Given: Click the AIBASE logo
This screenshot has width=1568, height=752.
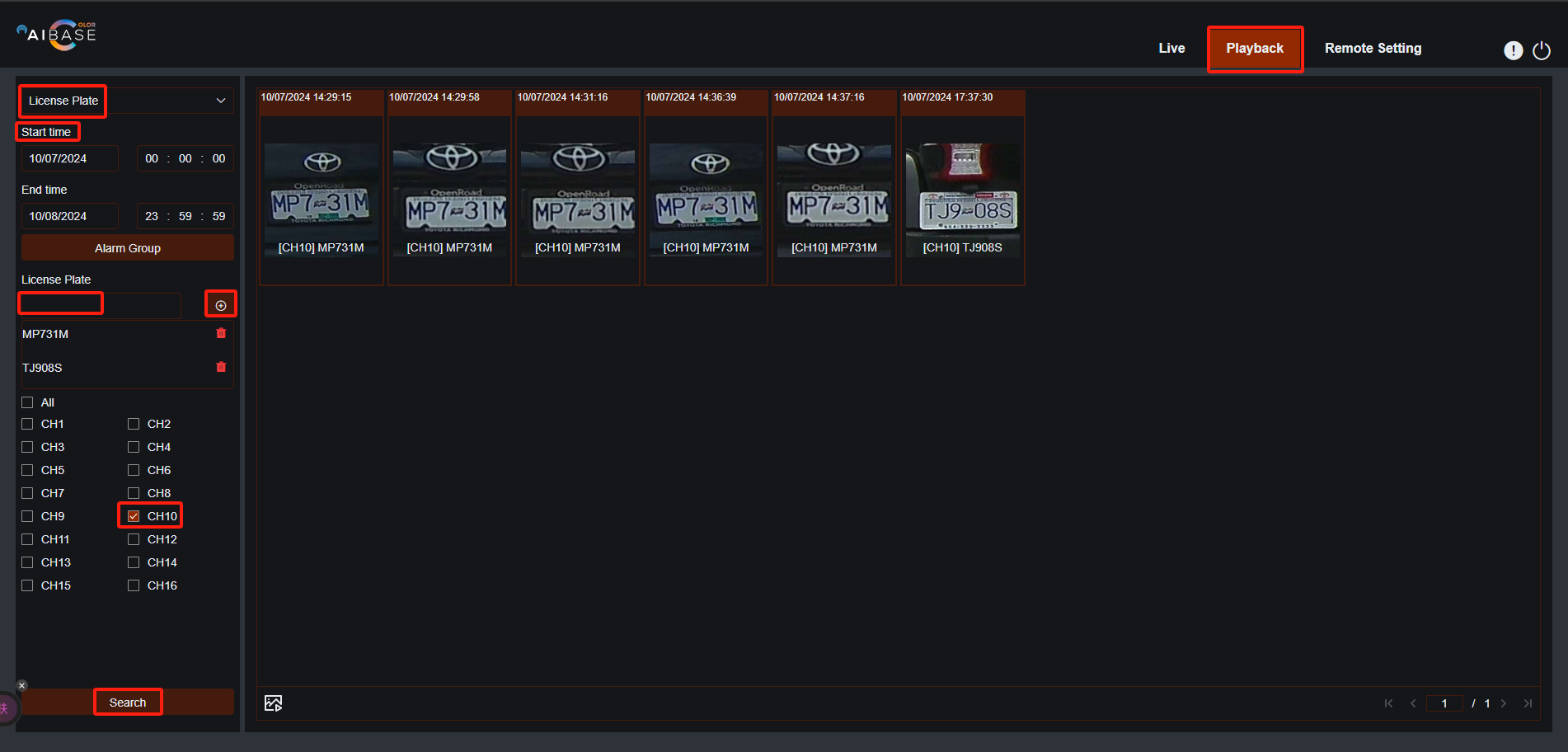Looking at the screenshot, I should (x=57, y=35).
